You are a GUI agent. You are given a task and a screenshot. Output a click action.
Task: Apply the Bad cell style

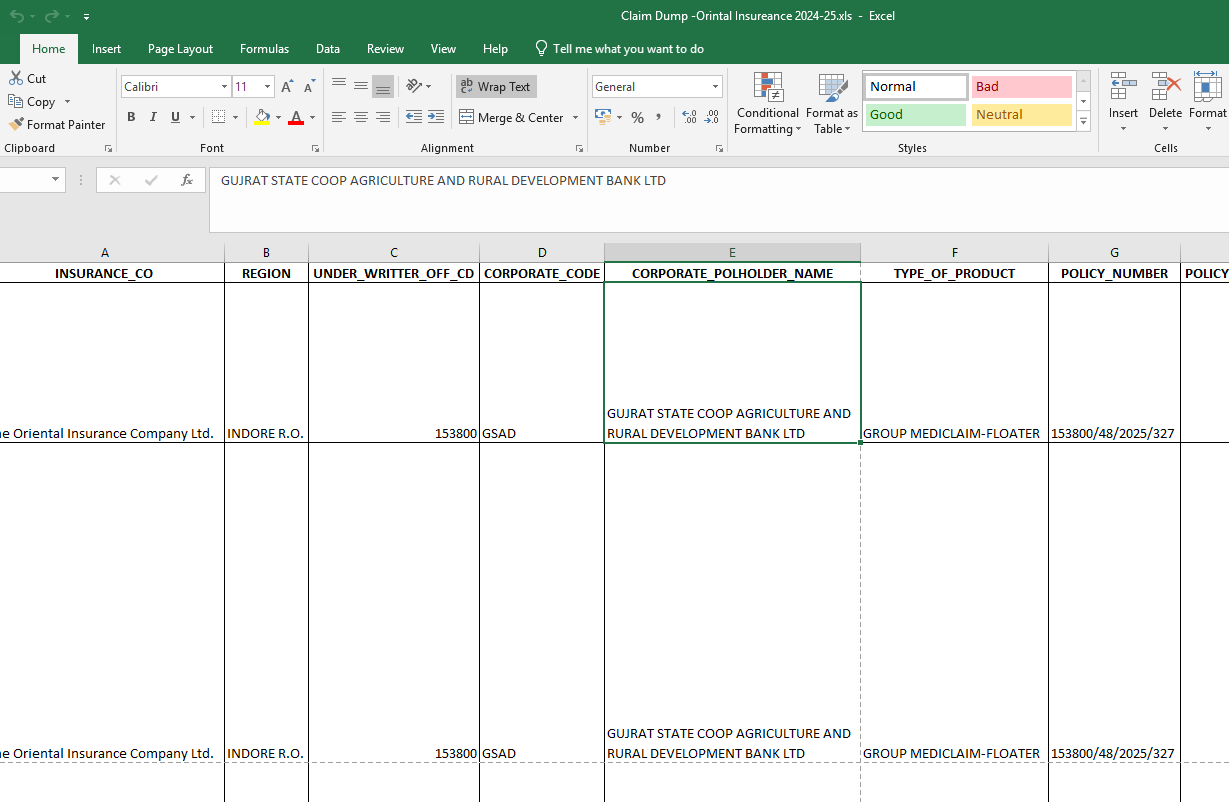pos(1021,87)
